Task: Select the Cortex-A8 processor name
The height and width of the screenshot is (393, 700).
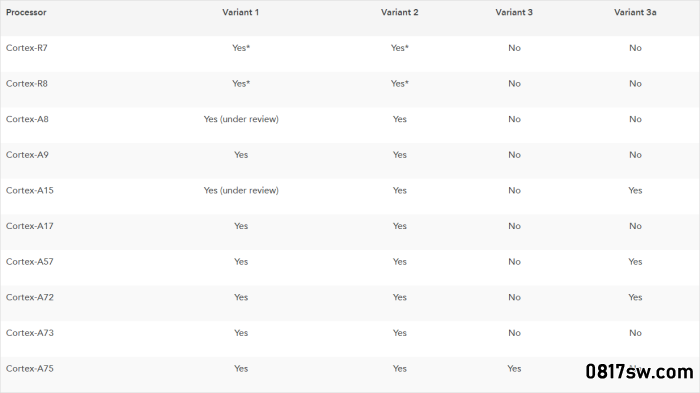Action: pos(27,119)
